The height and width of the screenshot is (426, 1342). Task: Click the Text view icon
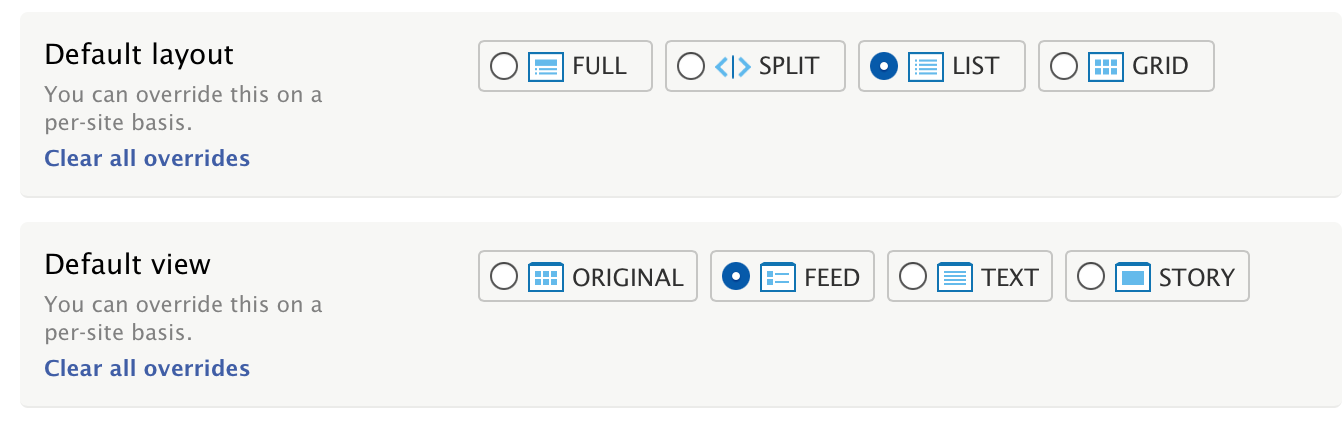click(x=955, y=277)
